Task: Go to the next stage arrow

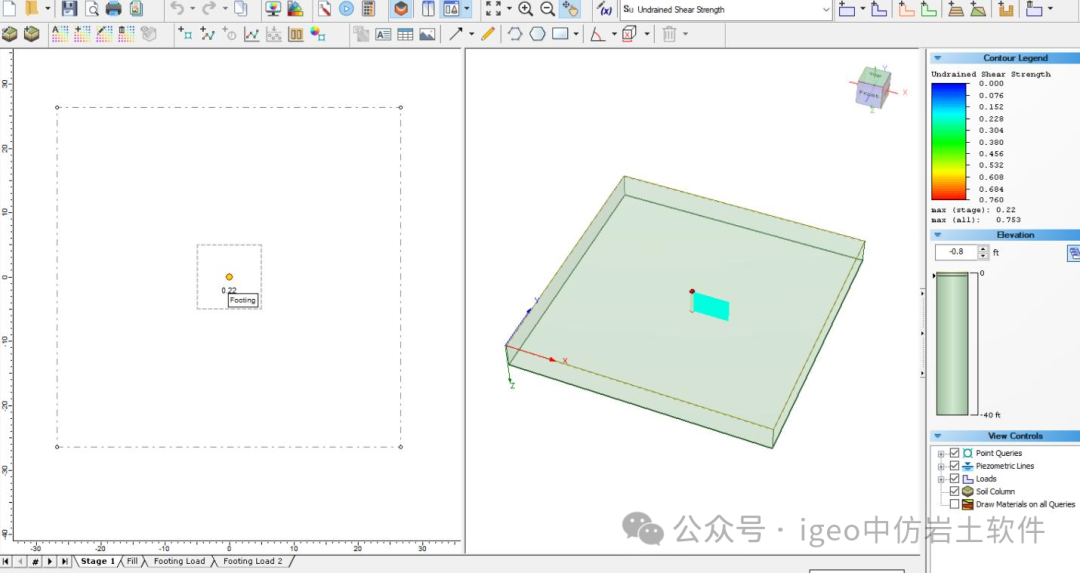Action: (x=50, y=561)
